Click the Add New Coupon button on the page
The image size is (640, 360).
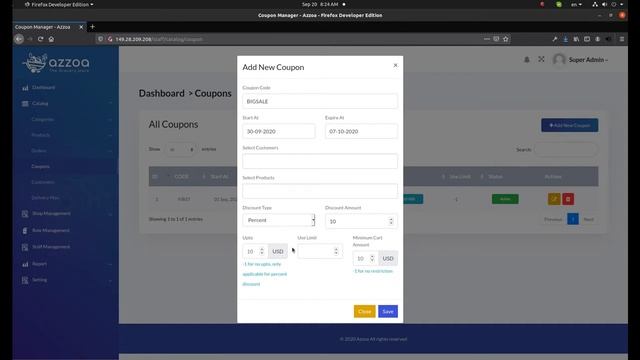569,125
